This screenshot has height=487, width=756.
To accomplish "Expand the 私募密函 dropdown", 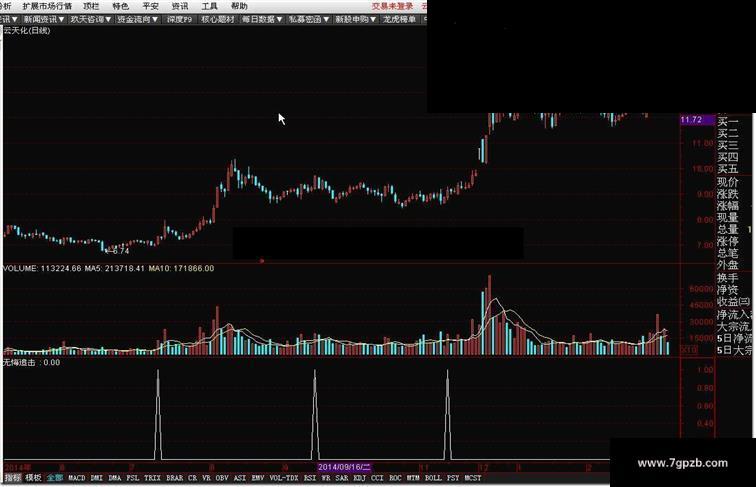I will point(309,19).
